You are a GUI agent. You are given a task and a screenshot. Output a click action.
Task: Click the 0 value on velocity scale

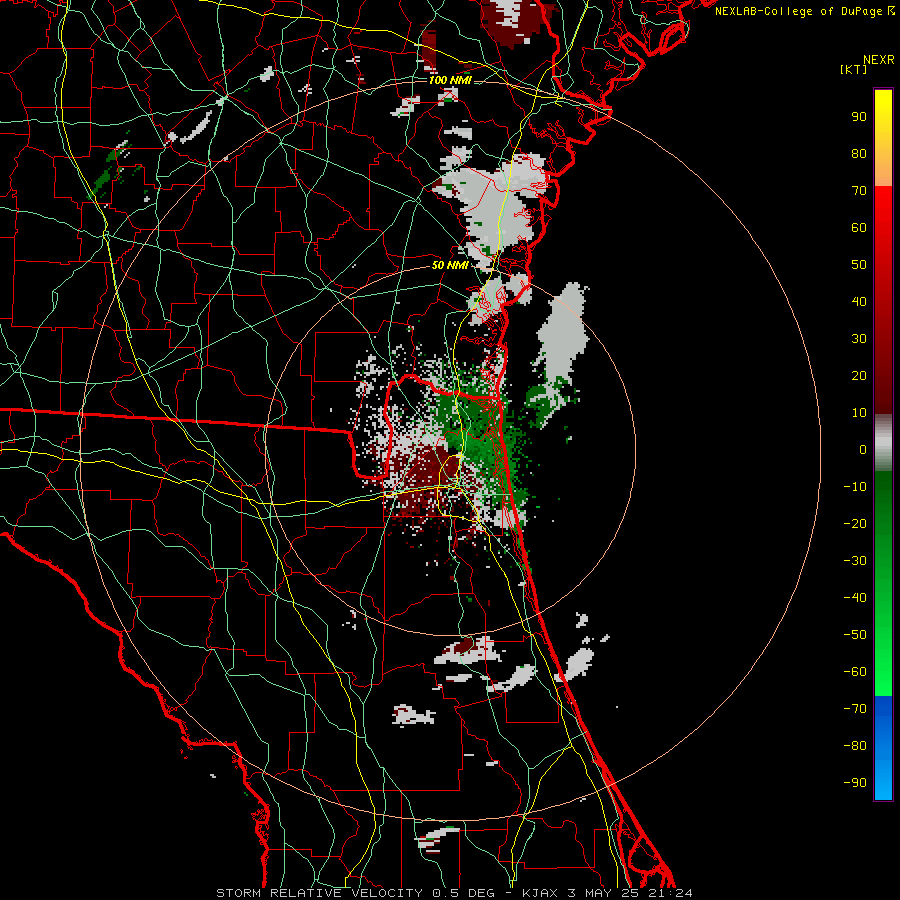coord(863,450)
